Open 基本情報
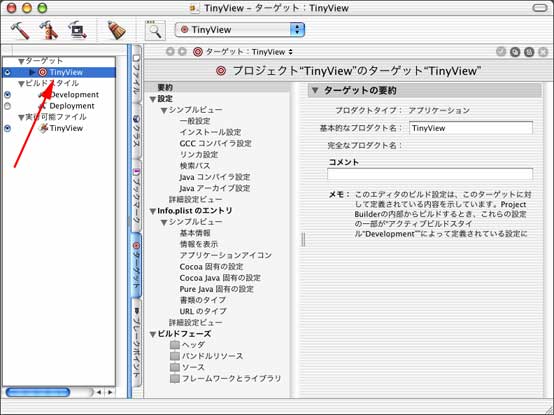 pos(195,233)
